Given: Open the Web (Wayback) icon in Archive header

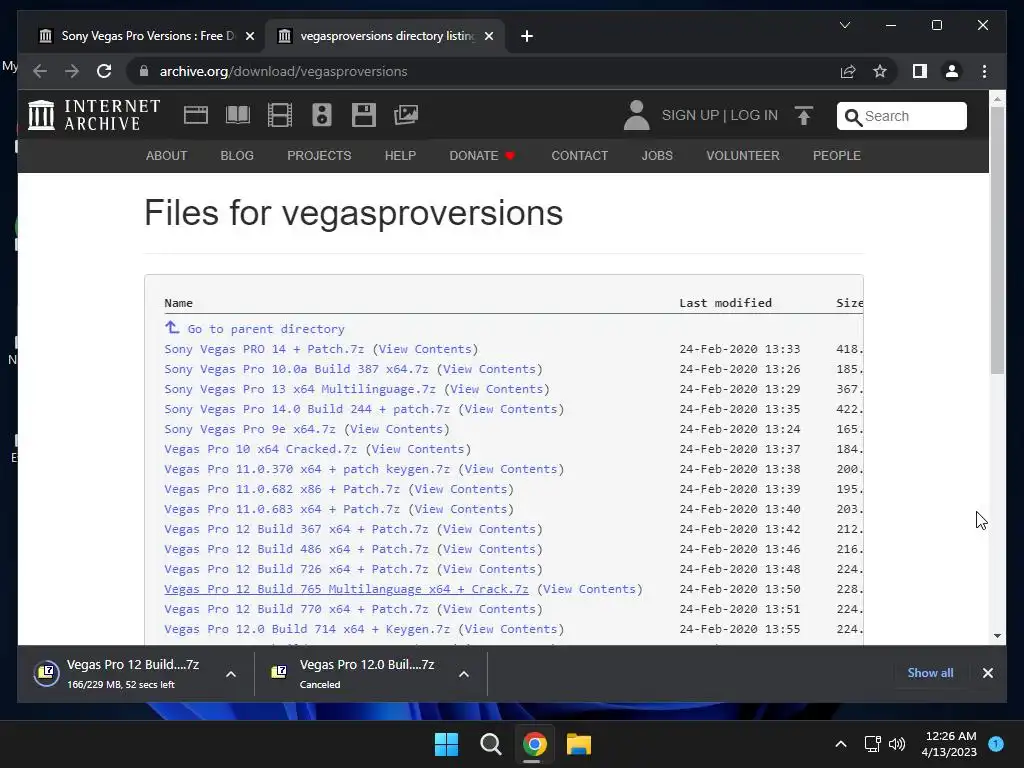Looking at the screenshot, I should [195, 115].
